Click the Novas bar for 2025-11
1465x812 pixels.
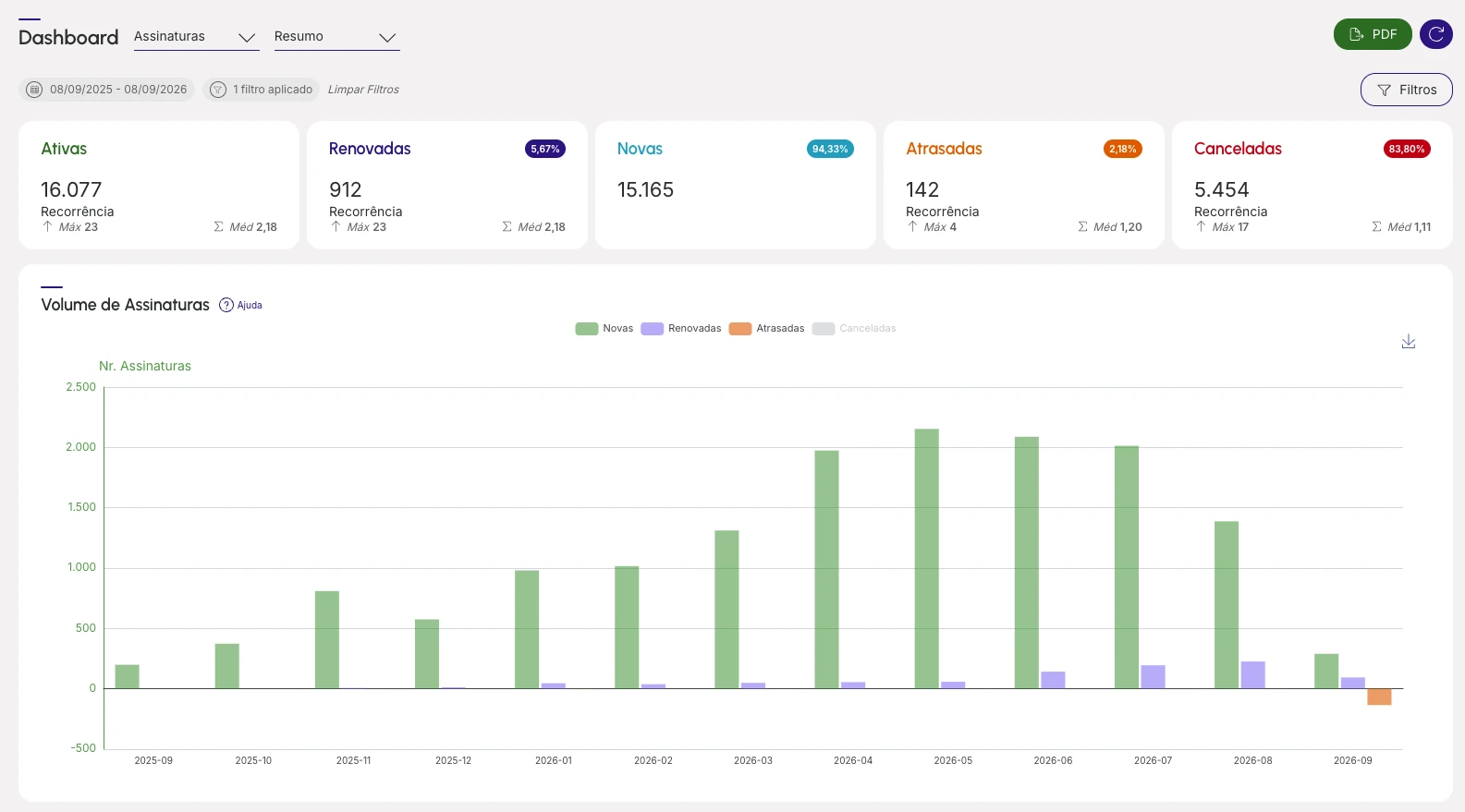coord(327,639)
